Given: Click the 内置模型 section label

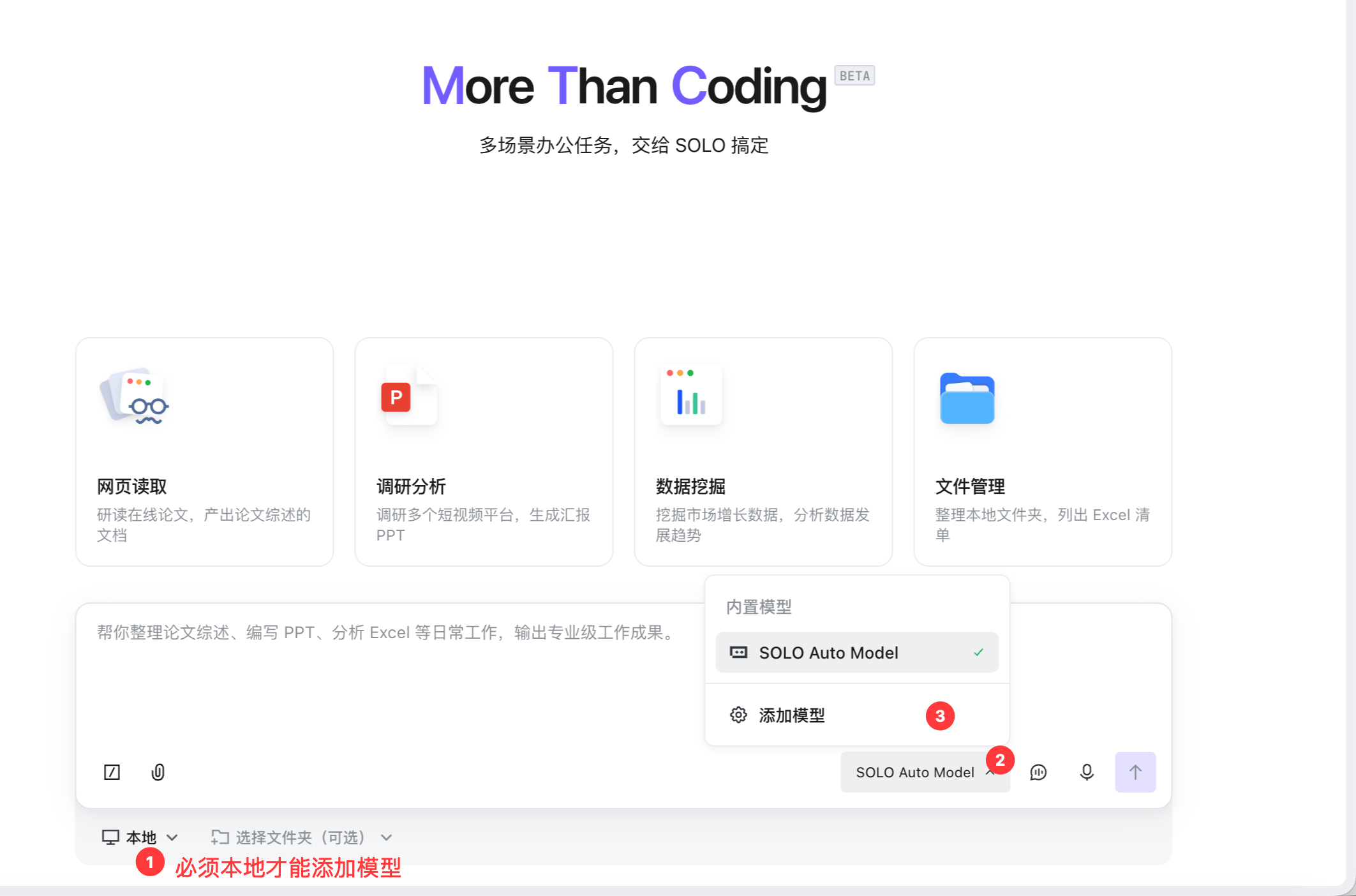Looking at the screenshot, I should pyautogui.click(x=759, y=607).
